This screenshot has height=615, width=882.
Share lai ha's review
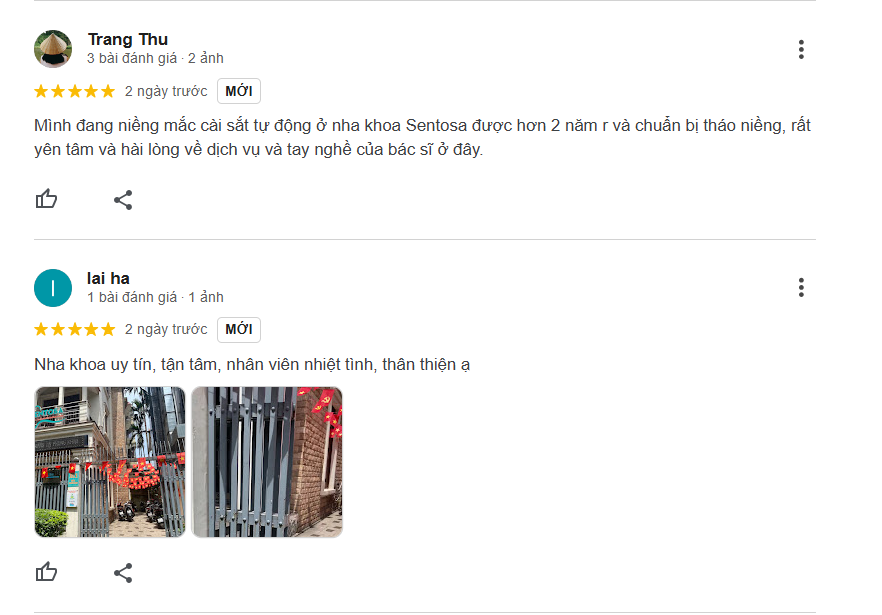click(123, 573)
